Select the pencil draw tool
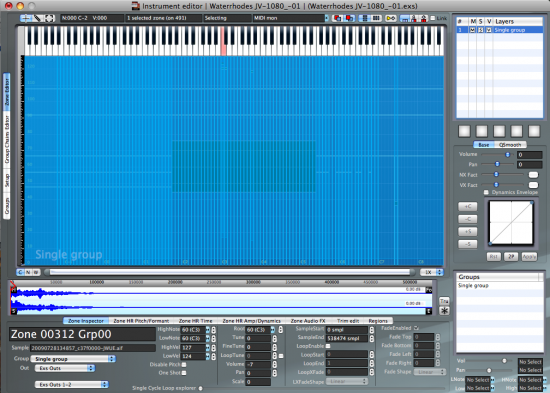Image resolution: width=550 pixels, height=393 pixels. point(37,18)
